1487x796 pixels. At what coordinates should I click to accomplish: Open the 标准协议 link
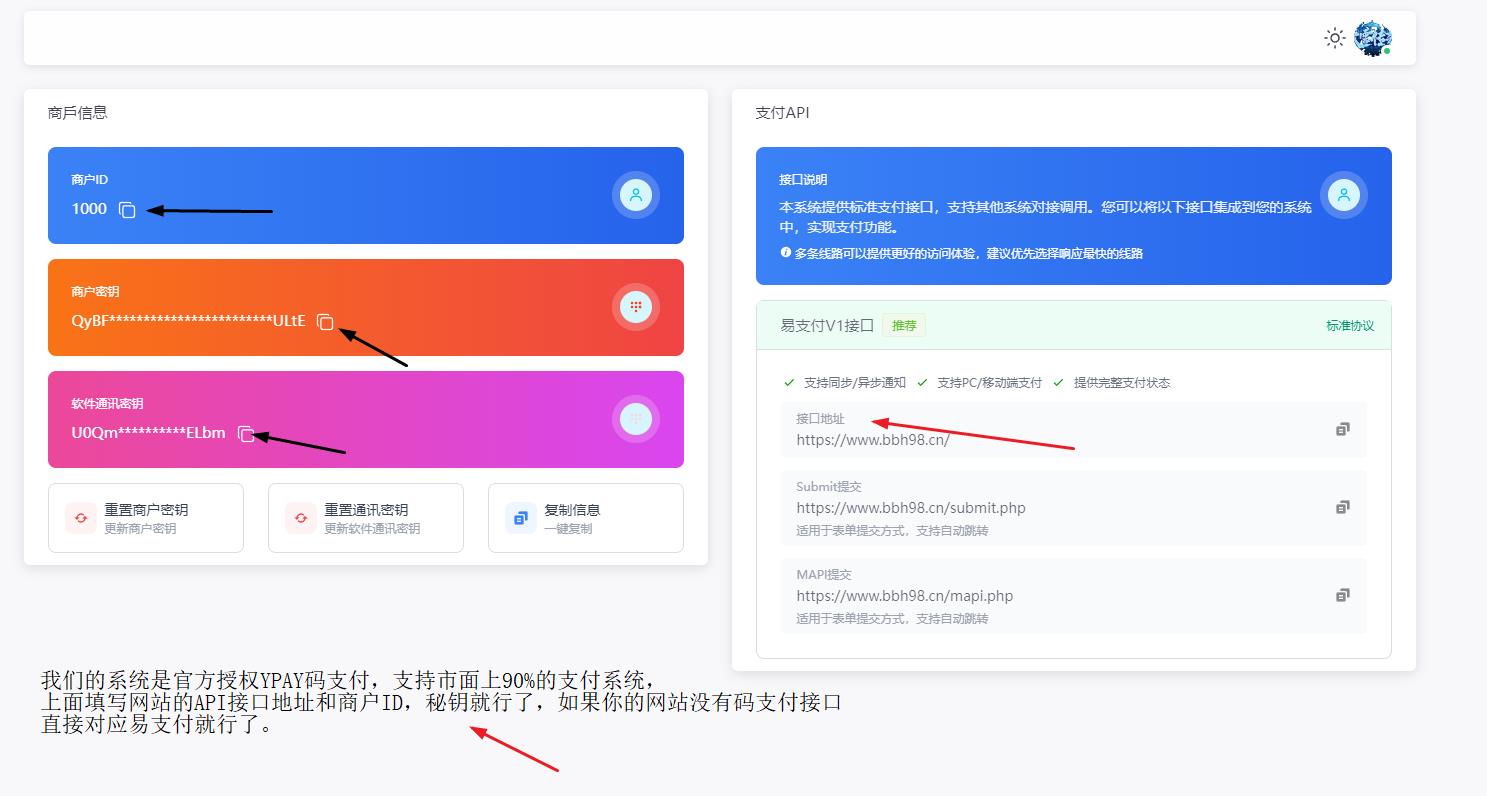[x=1350, y=326]
